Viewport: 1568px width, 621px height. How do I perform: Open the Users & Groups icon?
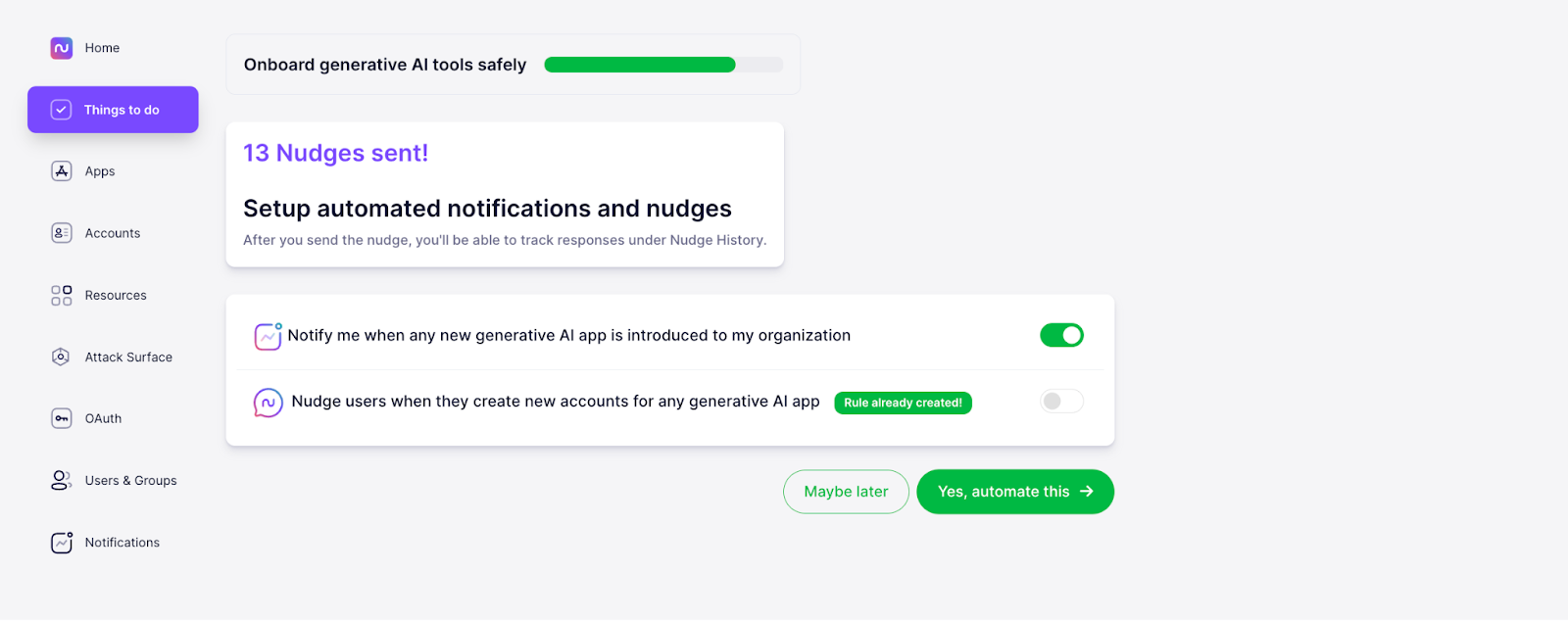pyautogui.click(x=60, y=480)
